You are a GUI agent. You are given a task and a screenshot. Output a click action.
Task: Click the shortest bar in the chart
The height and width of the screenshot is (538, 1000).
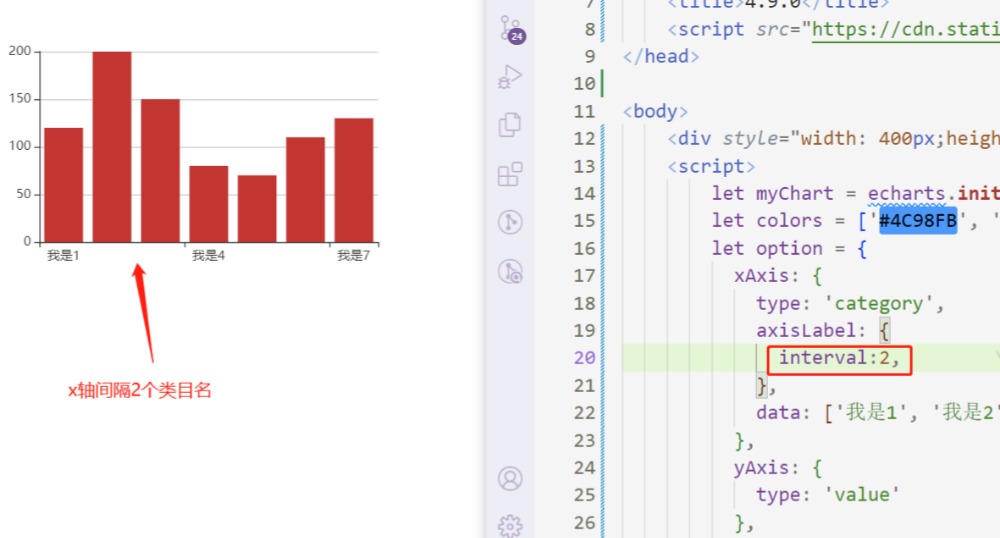(x=257, y=208)
